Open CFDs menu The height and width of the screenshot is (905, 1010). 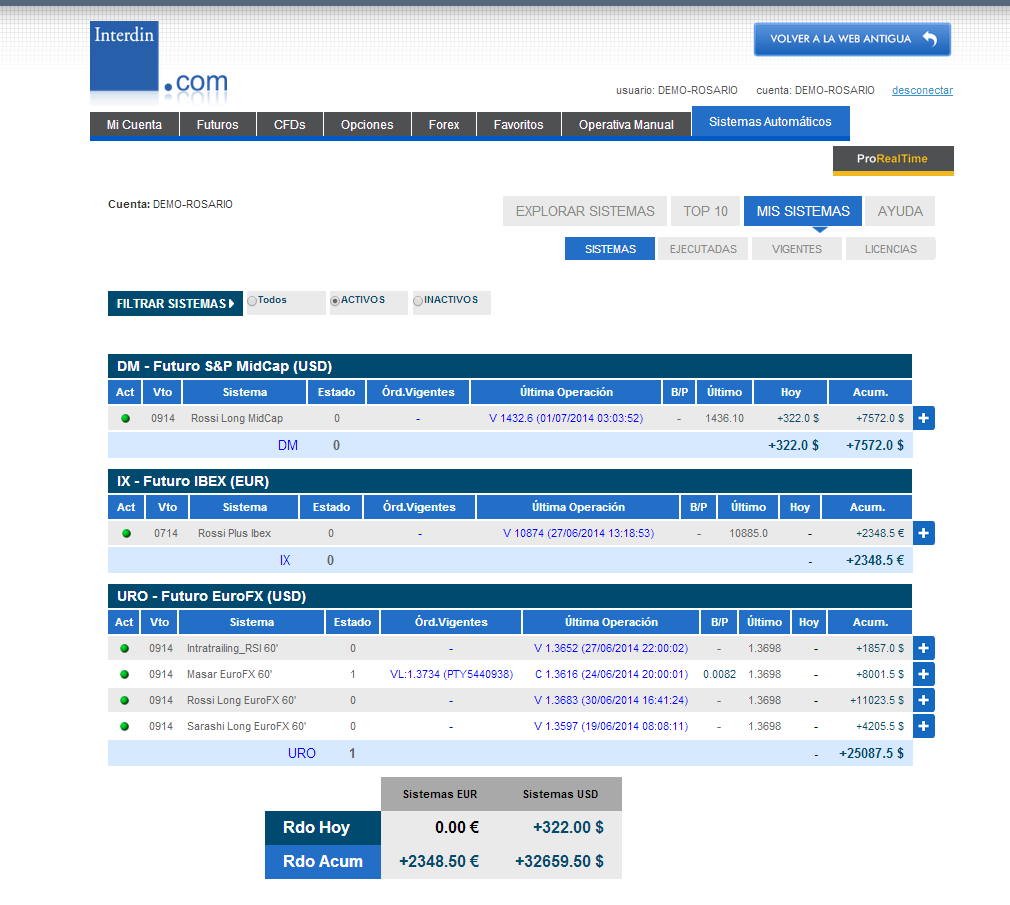pyautogui.click(x=290, y=125)
